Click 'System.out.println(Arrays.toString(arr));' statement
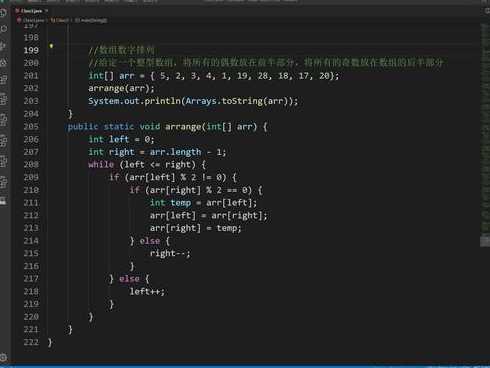The height and width of the screenshot is (368, 490). point(193,101)
